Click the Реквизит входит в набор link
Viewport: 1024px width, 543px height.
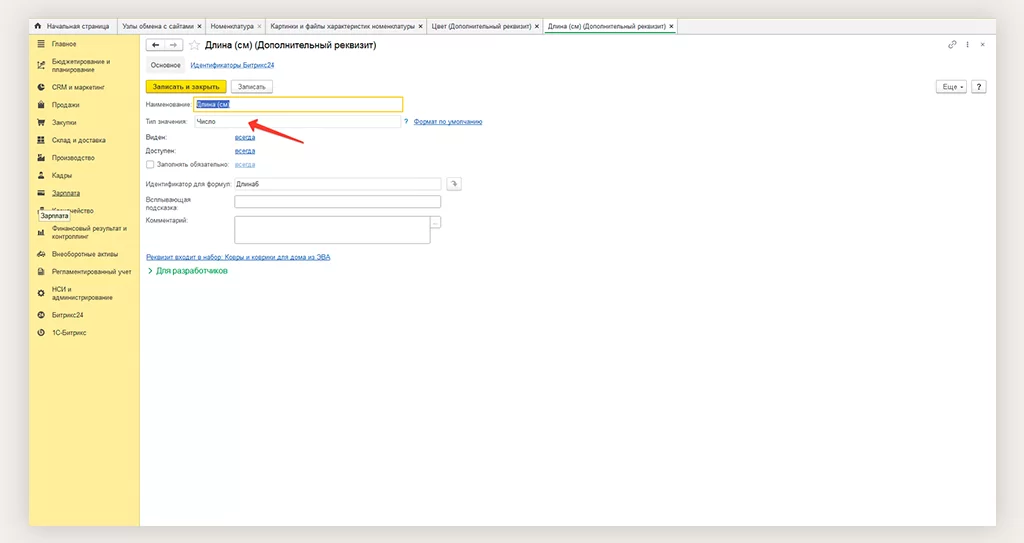(x=238, y=257)
